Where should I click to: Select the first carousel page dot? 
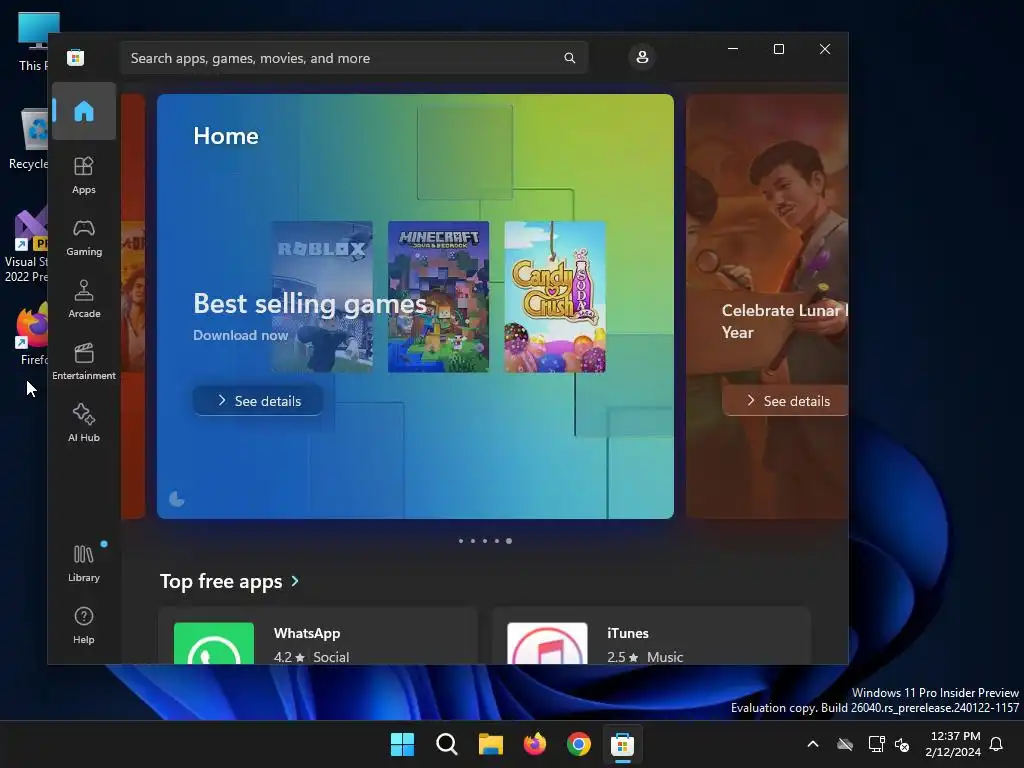pos(461,541)
